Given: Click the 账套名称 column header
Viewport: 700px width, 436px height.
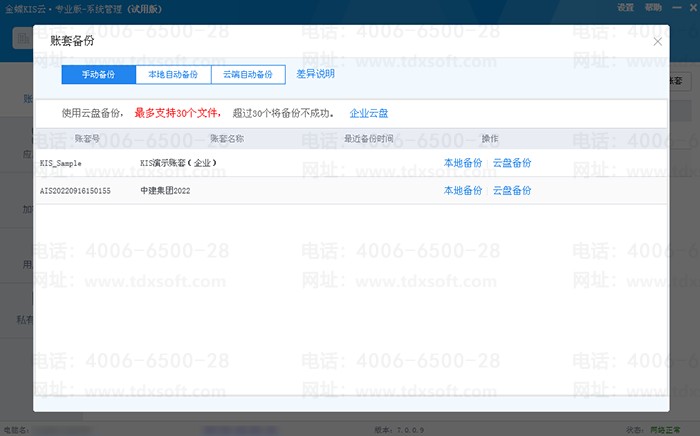Looking at the screenshot, I should click(x=227, y=138).
